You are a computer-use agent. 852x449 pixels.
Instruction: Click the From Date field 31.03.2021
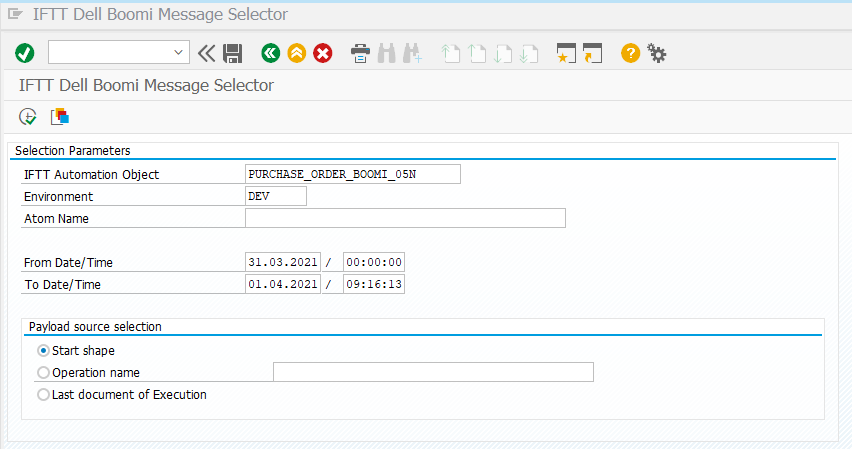click(x=282, y=263)
